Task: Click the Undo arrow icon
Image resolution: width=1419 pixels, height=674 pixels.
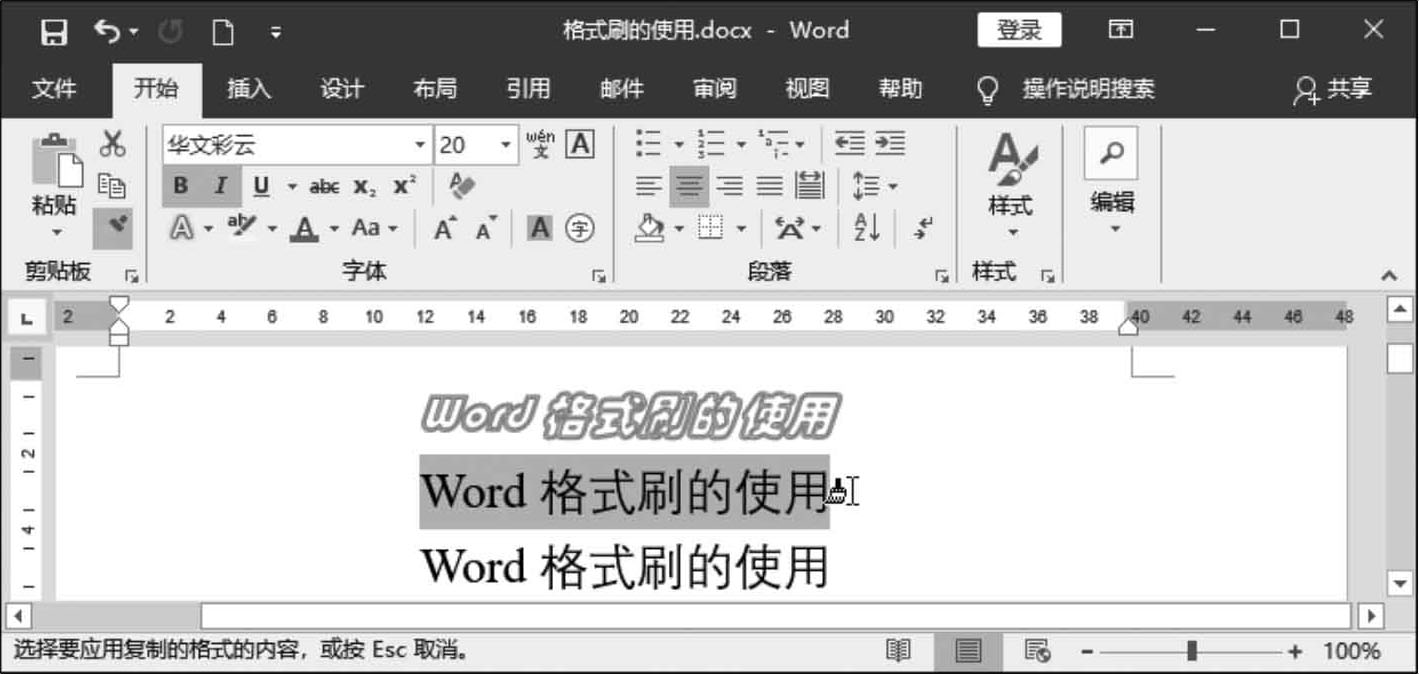Action: coord(107,31)
